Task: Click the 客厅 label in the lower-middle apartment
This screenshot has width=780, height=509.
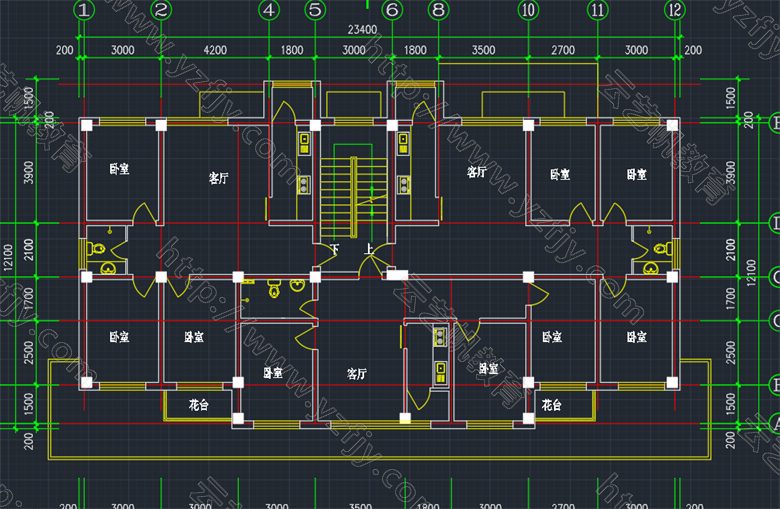Action: tap(357, 374)
